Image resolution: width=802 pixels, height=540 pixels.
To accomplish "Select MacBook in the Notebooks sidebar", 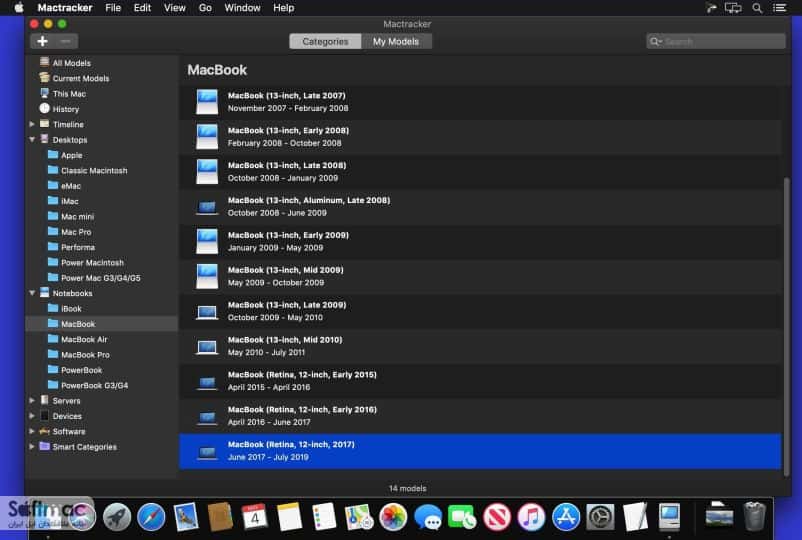I will (102, 324).
